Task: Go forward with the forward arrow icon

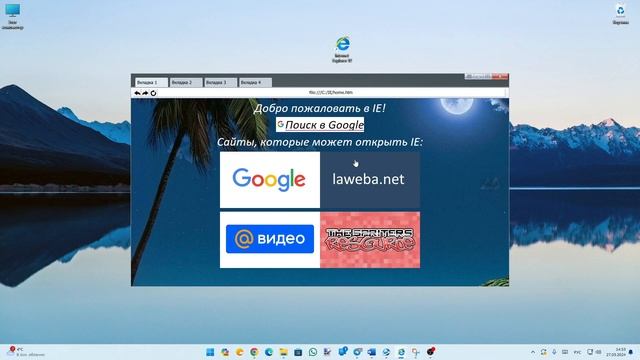Action: (145, 93)
